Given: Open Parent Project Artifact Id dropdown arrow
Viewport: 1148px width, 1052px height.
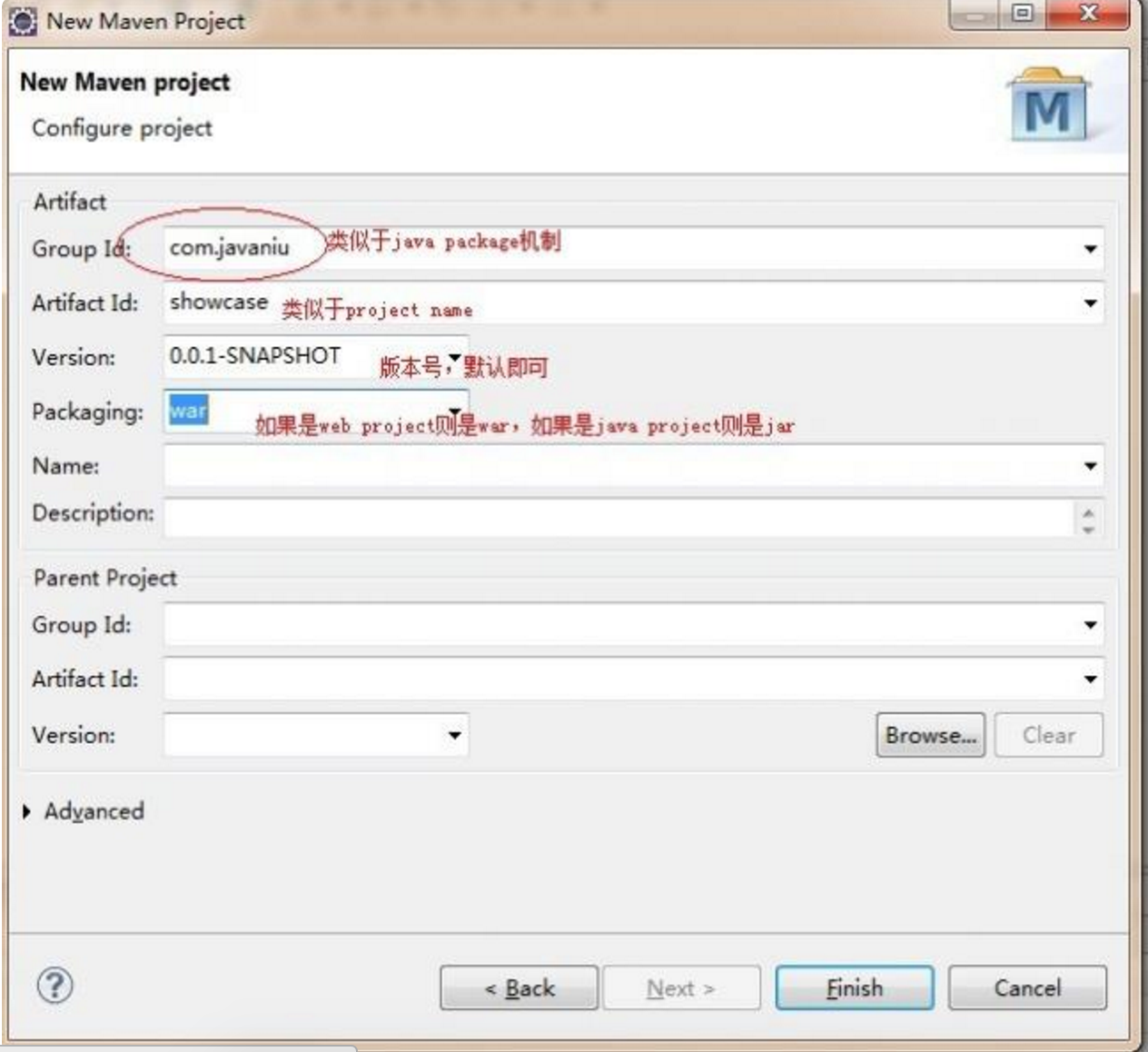Looking at the screenshot, I should coord(1090,680).
